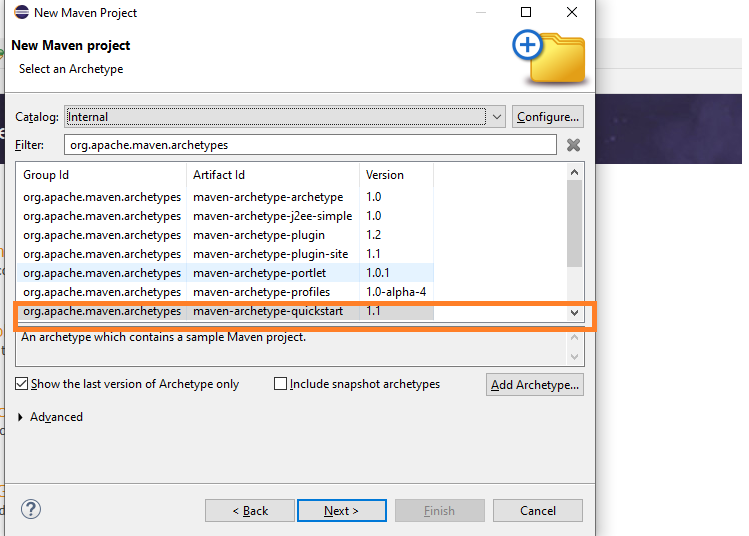Image resolution: width=749 pixels, height=536 pixels.
Task: Click the 1.0-alpha-4 version cell
Action: [x=396, y=292]
